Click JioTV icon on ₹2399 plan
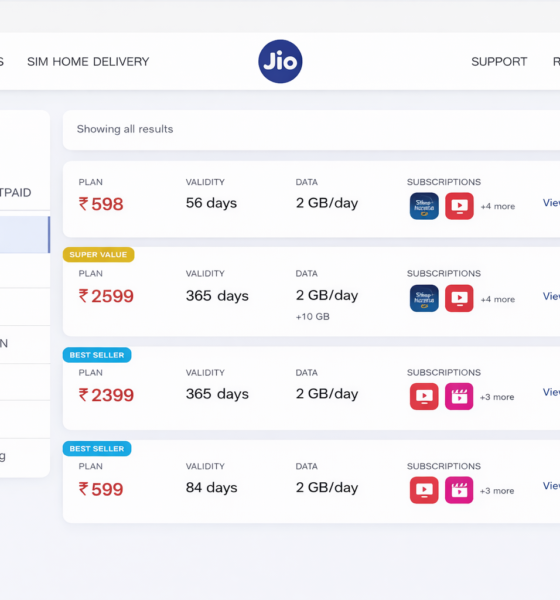560x600 pixels. (424, 396)
